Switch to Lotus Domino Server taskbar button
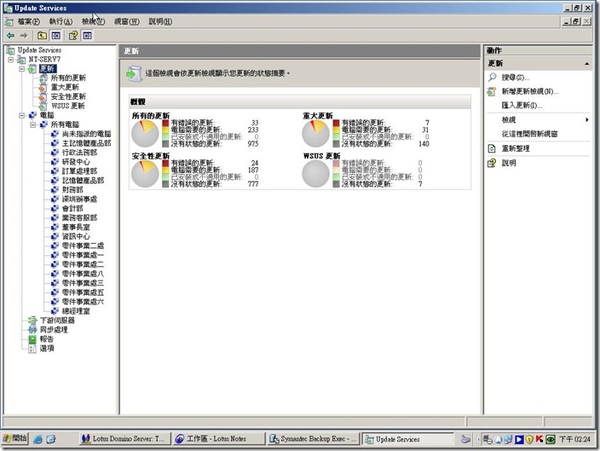This screenshot has width=600, height=451. [x=123, y=439]
